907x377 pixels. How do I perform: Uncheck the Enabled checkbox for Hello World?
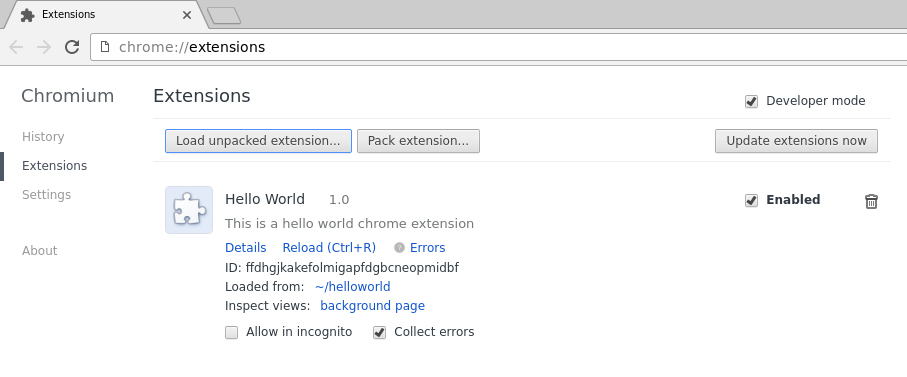point(751,201)
